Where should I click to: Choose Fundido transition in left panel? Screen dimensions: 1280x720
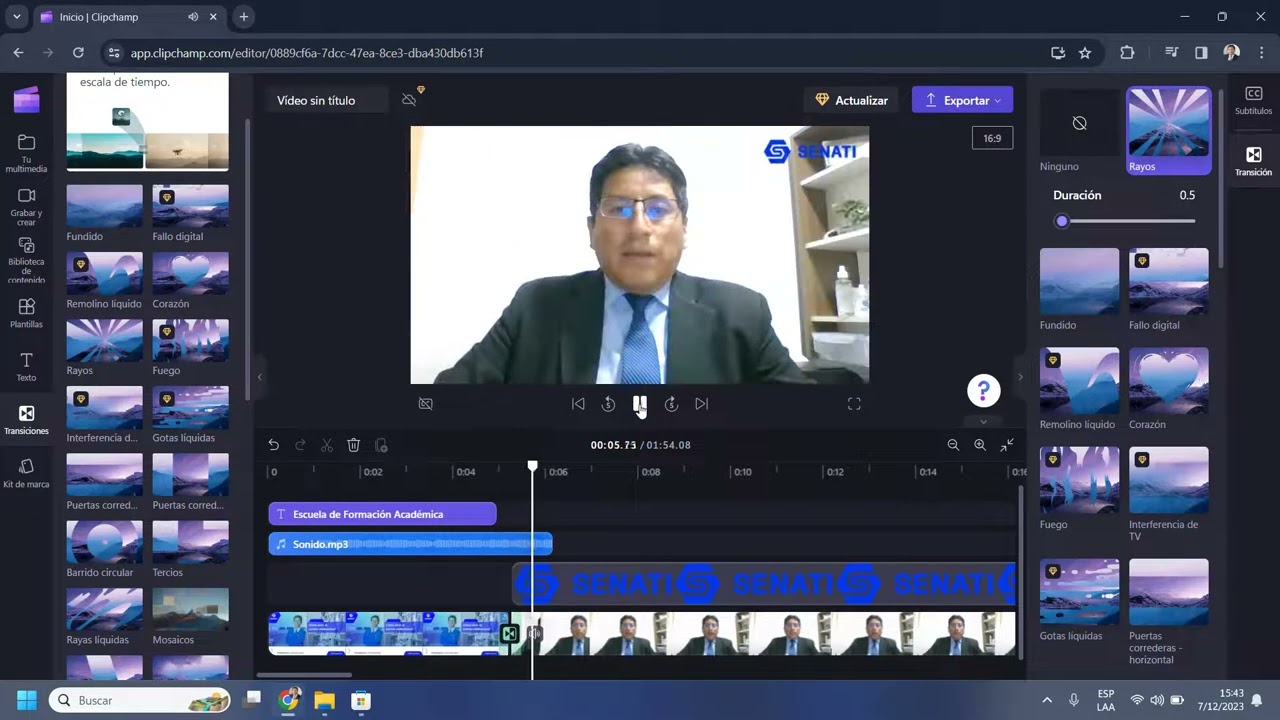pos(105,213)
